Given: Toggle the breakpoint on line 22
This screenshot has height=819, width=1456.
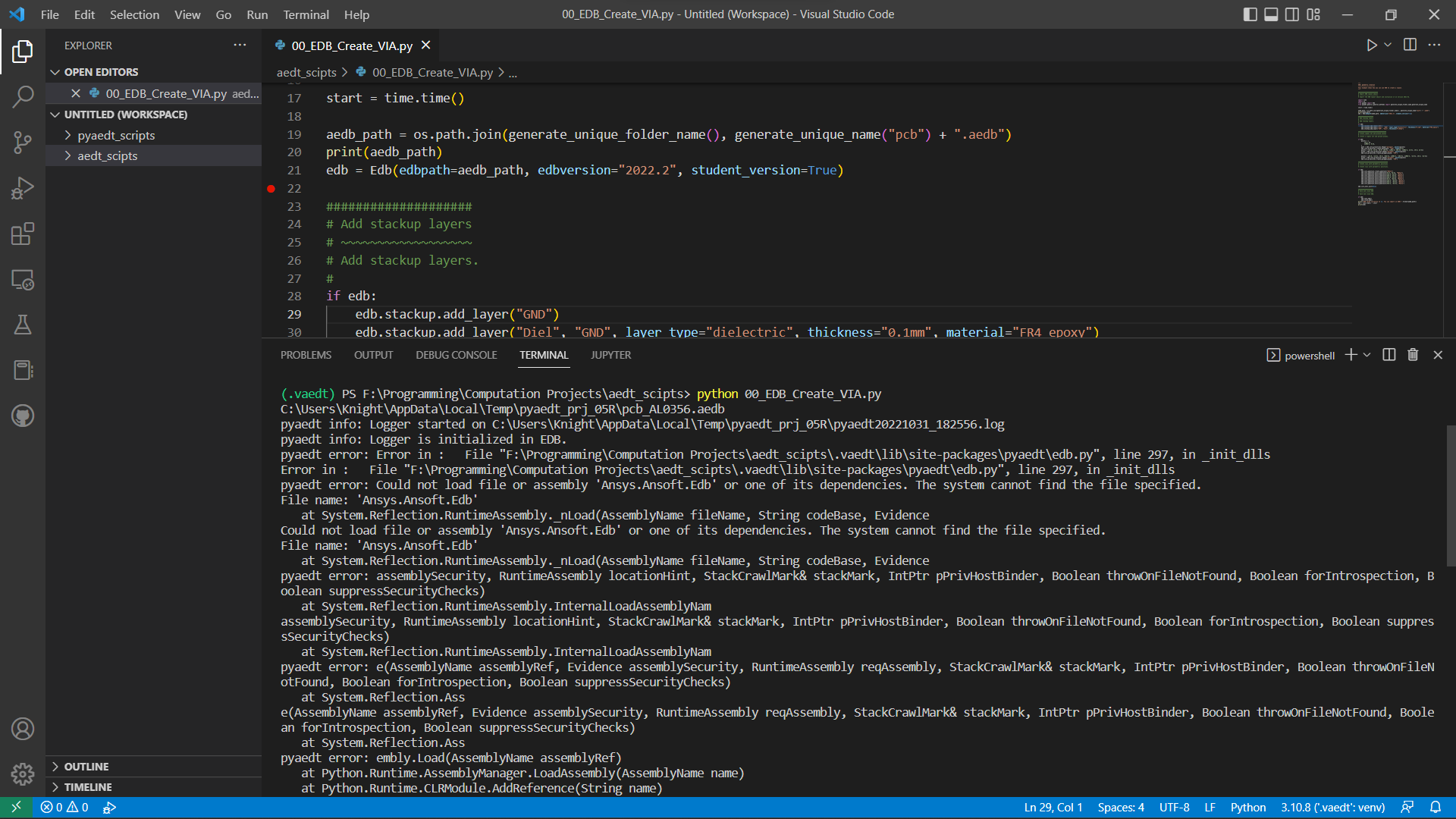Looking at the screenshot, I should point(271,189).
